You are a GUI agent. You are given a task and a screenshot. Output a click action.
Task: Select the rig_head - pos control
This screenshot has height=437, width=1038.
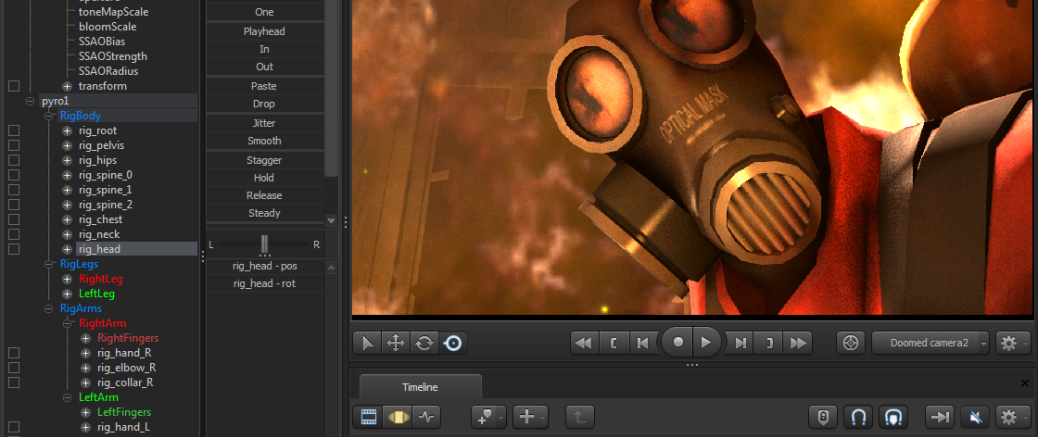(265, 266)
